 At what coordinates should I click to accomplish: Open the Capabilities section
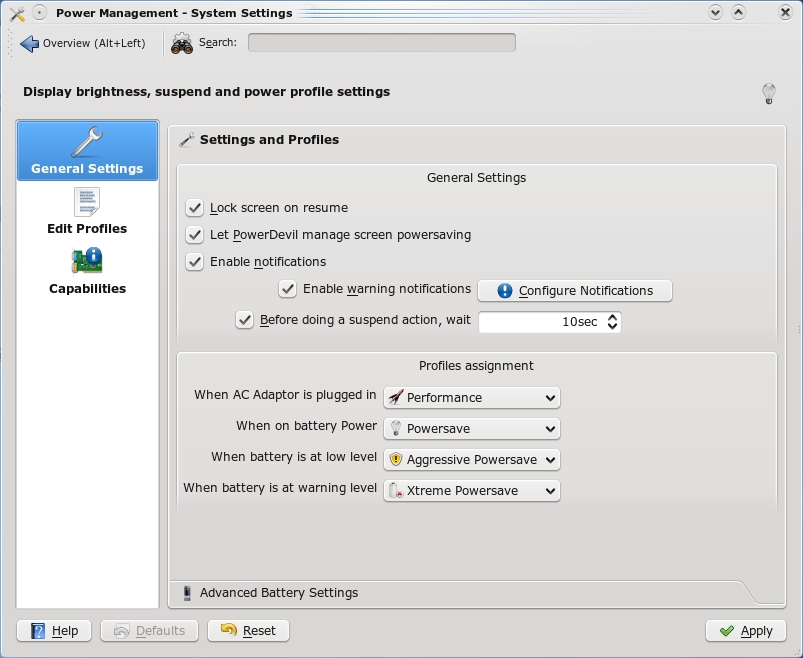tap(87, 271)
